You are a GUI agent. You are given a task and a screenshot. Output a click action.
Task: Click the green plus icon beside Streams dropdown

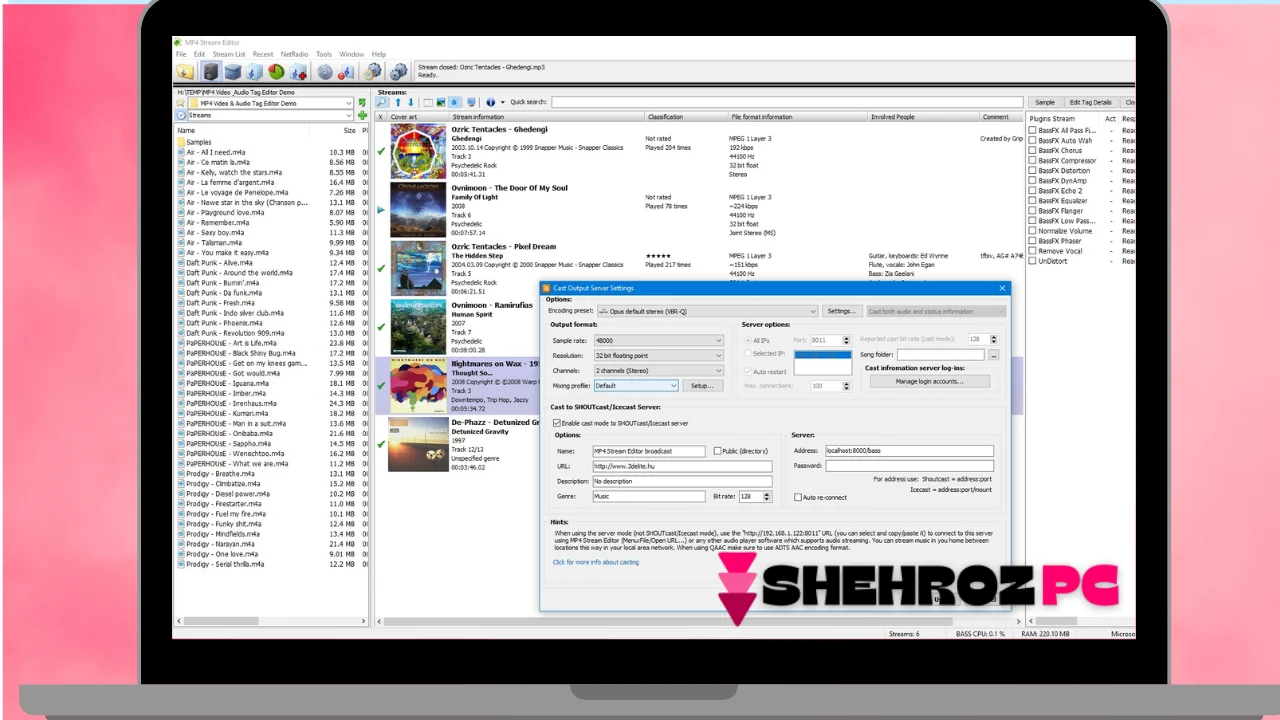[362, 115]
